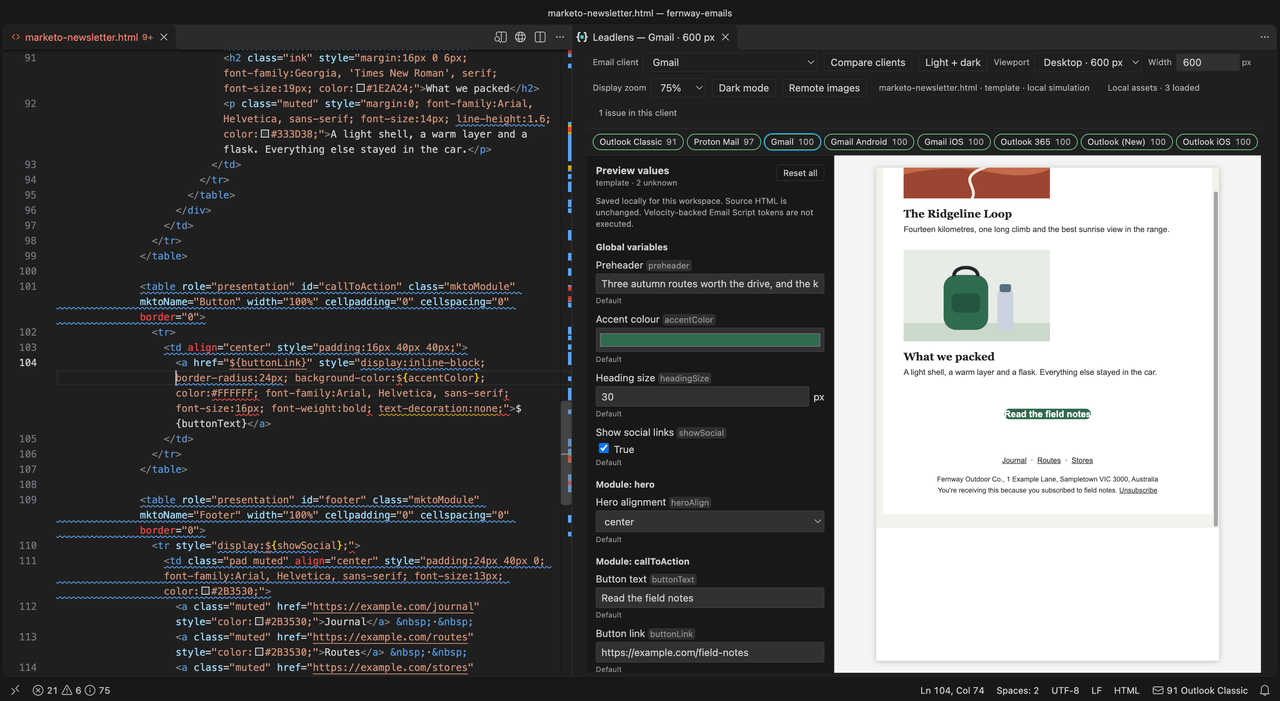1280x701 pixels.
Task: Click 'The Ridgeline Loop' heading in preview
Action: pos(957,214)
